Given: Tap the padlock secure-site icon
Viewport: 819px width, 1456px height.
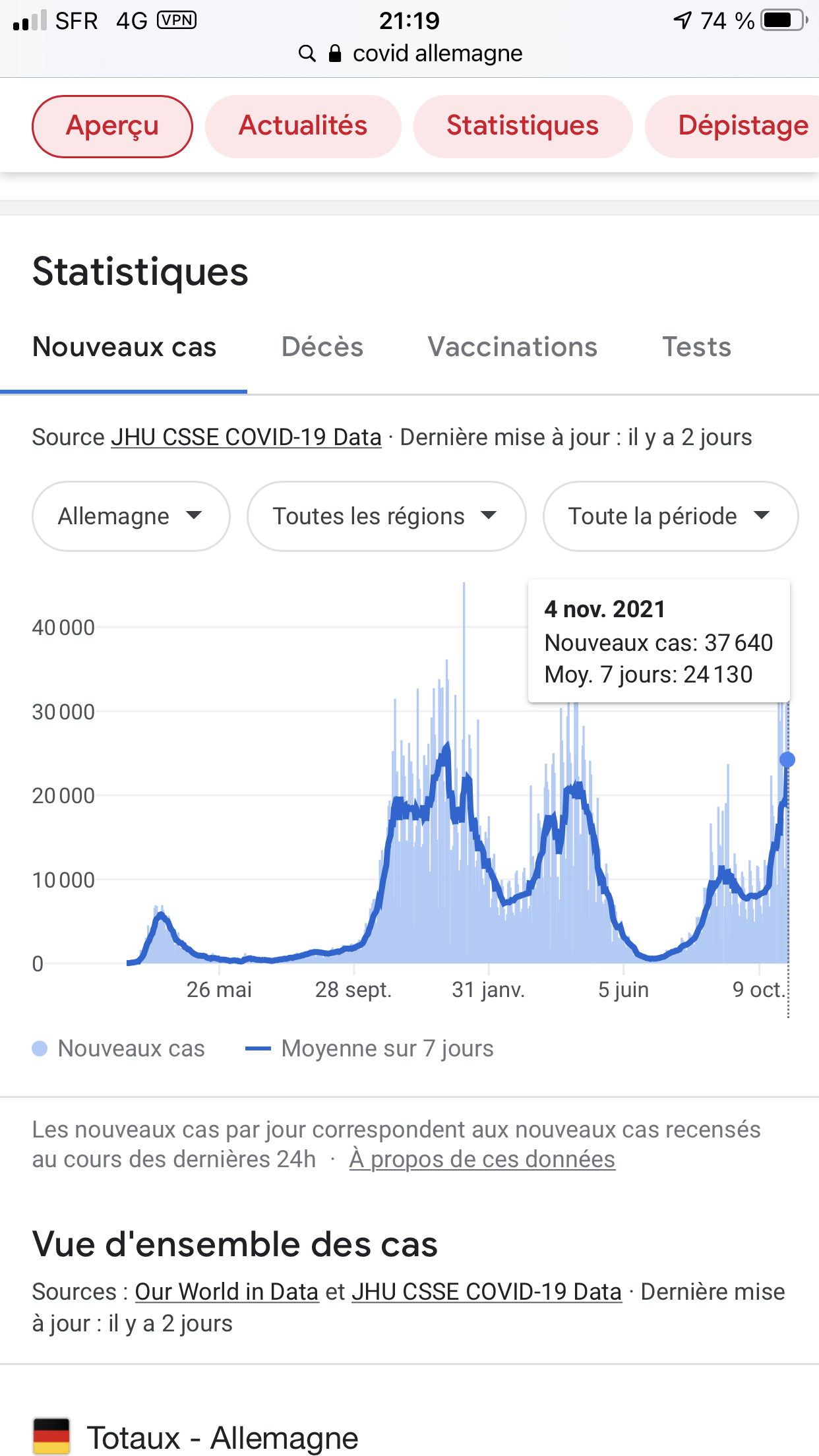Looking at the screenshot, I should (x=335, y=53).
